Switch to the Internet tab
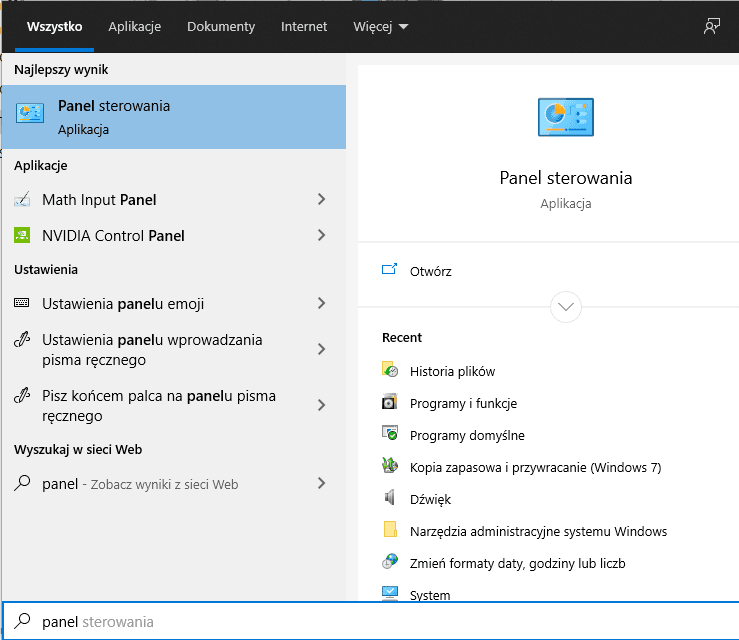739x640 pixels. pyautogui.click(x=304, y=26)
